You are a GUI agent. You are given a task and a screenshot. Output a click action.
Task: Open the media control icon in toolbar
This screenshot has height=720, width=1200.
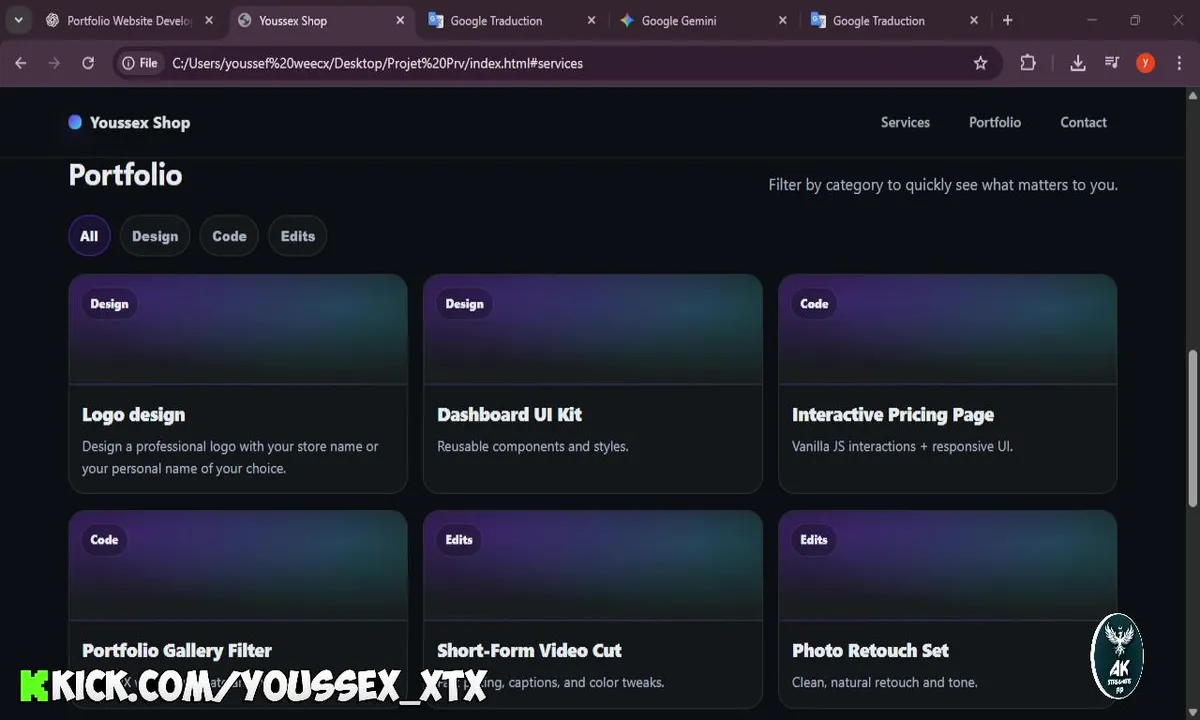[1112, 63]
